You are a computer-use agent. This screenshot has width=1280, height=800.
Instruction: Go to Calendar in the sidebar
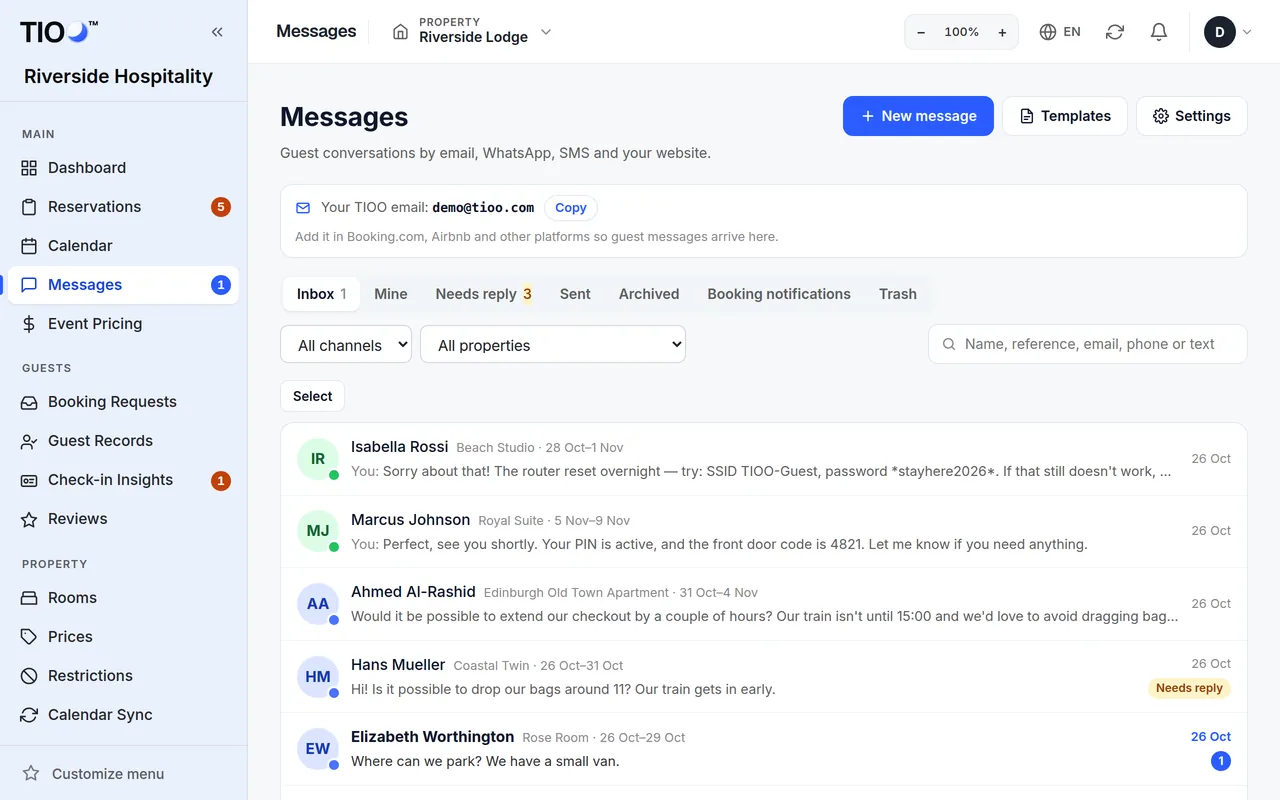click(123, 246)
